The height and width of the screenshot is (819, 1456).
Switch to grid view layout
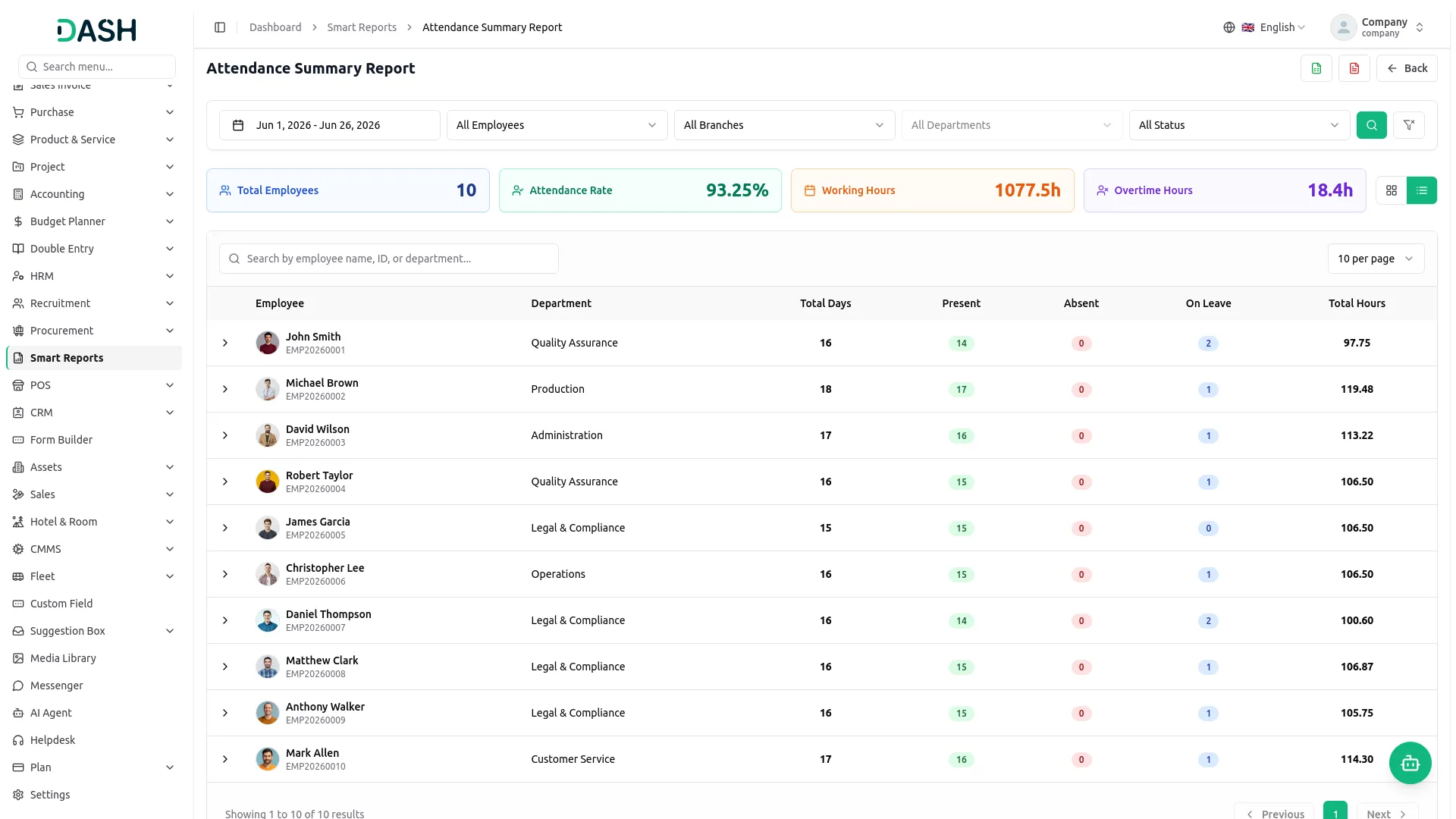(x=1392, y=190)
